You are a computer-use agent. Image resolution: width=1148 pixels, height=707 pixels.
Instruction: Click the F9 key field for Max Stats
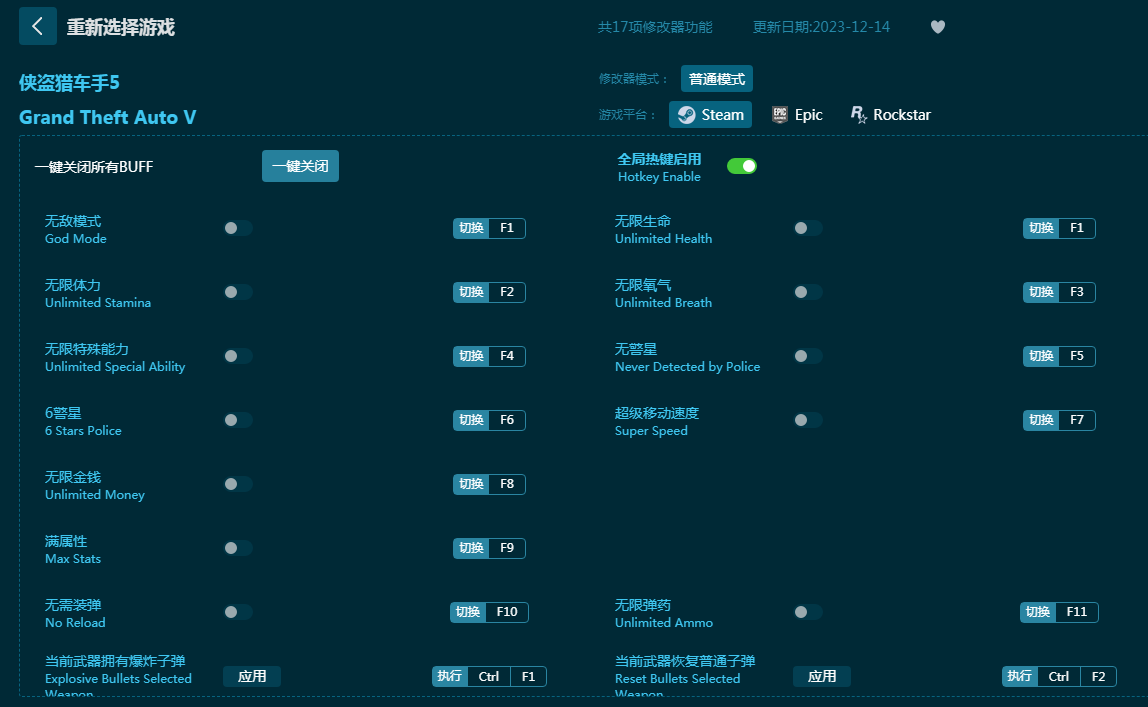pyautogui.click(x=507, y=548)
